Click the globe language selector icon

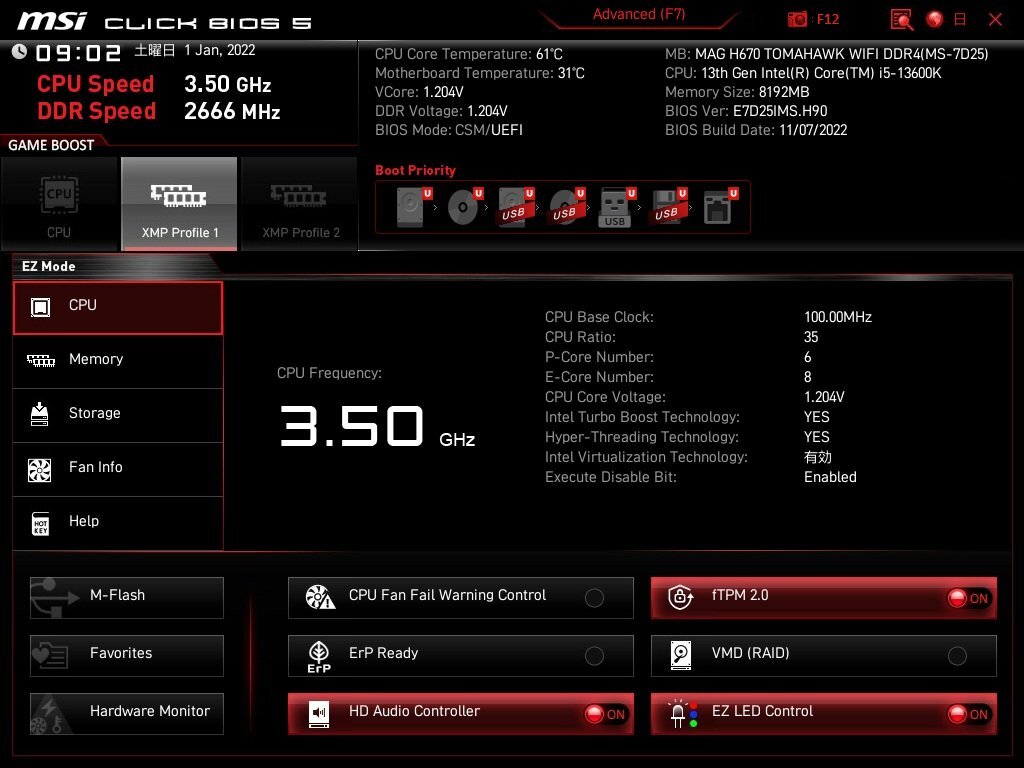(935, 20)
